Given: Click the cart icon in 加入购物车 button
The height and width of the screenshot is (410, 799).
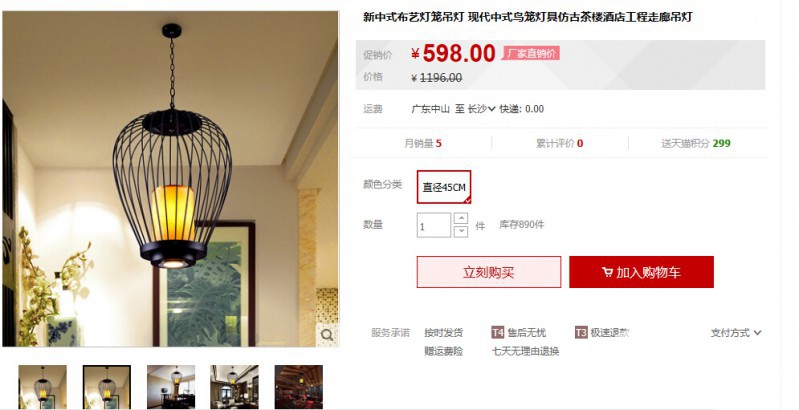Looking at the screenshot, I should [607, 272].
